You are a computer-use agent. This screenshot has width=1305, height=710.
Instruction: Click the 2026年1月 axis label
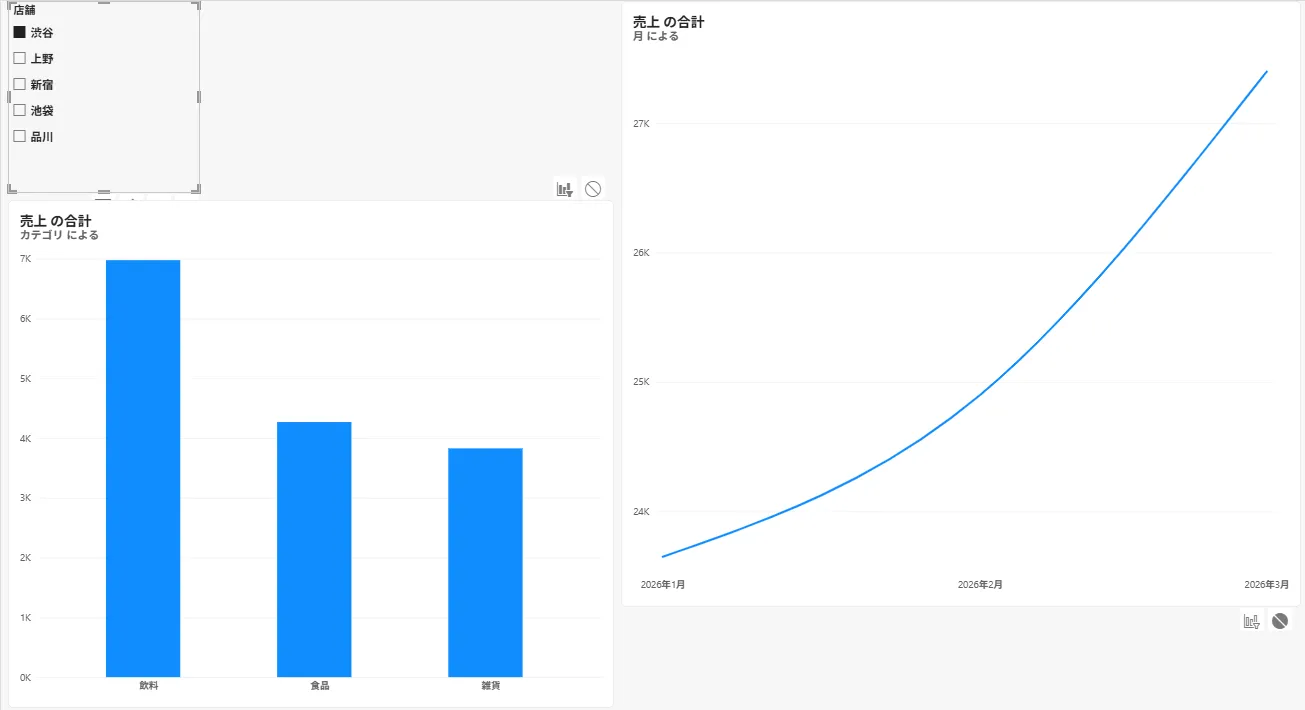[663, 584]
